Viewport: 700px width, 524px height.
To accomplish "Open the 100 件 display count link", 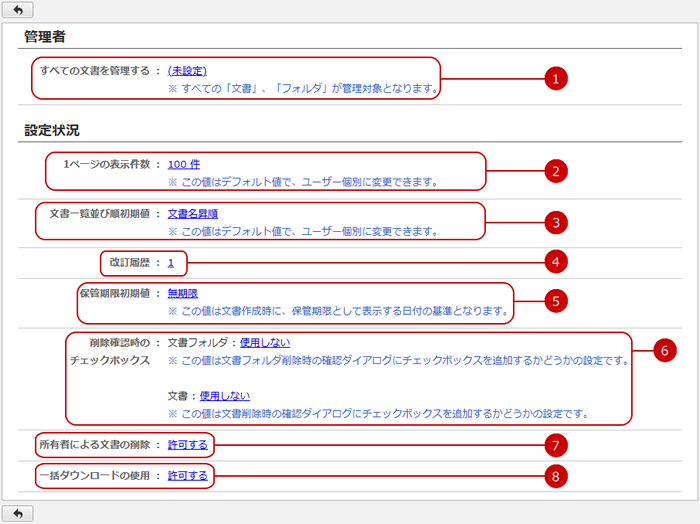I will [184, 164].
